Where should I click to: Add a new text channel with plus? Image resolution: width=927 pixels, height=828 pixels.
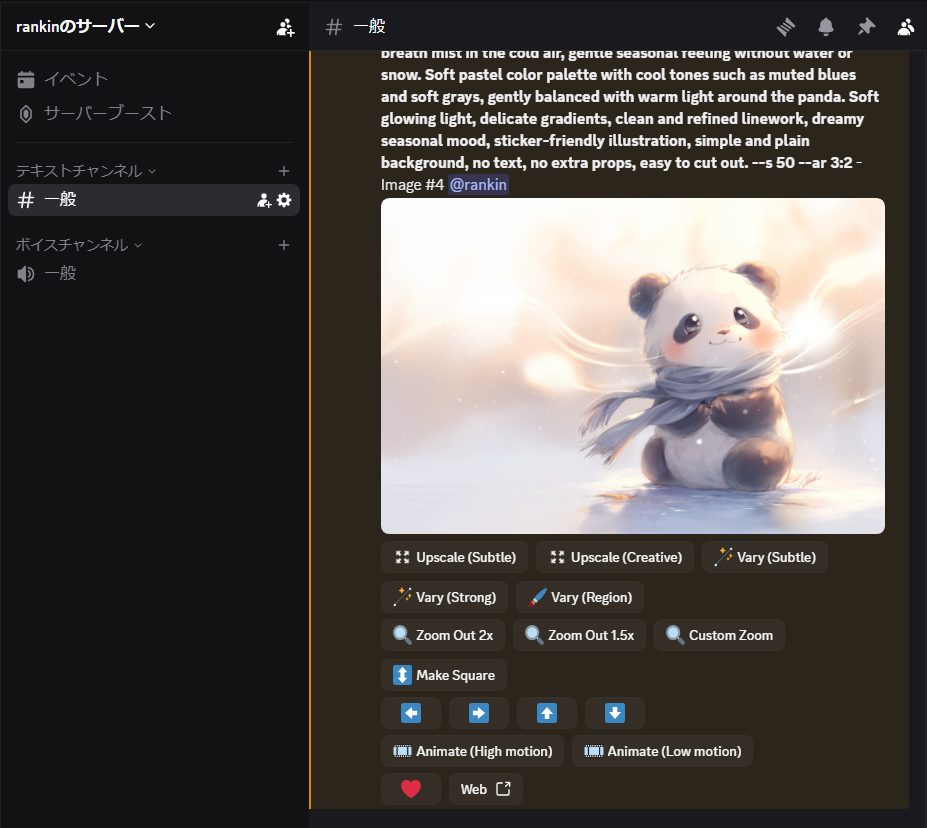pos(284,171)
